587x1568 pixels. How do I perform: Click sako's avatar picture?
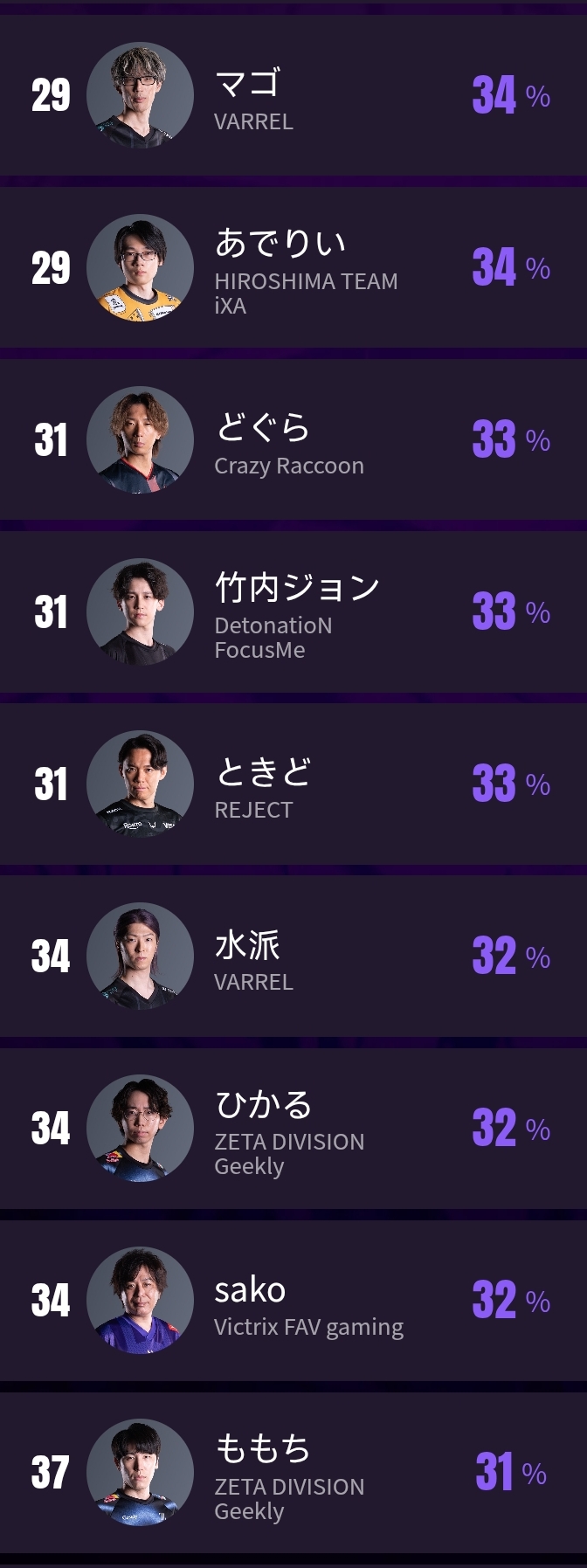140,1300
